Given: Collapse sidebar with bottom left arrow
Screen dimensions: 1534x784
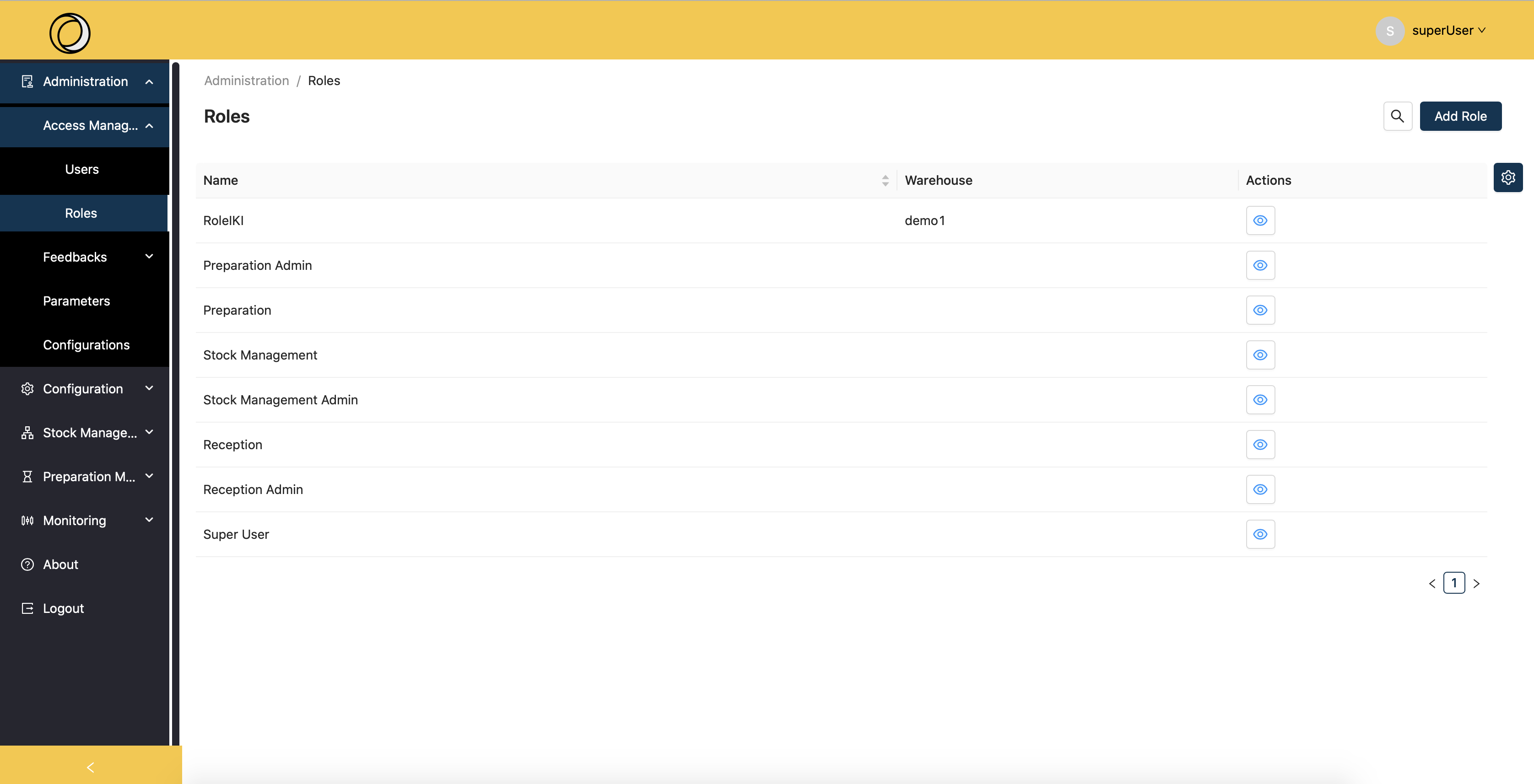Looking at the screenshot, I should tap(91, 768).
